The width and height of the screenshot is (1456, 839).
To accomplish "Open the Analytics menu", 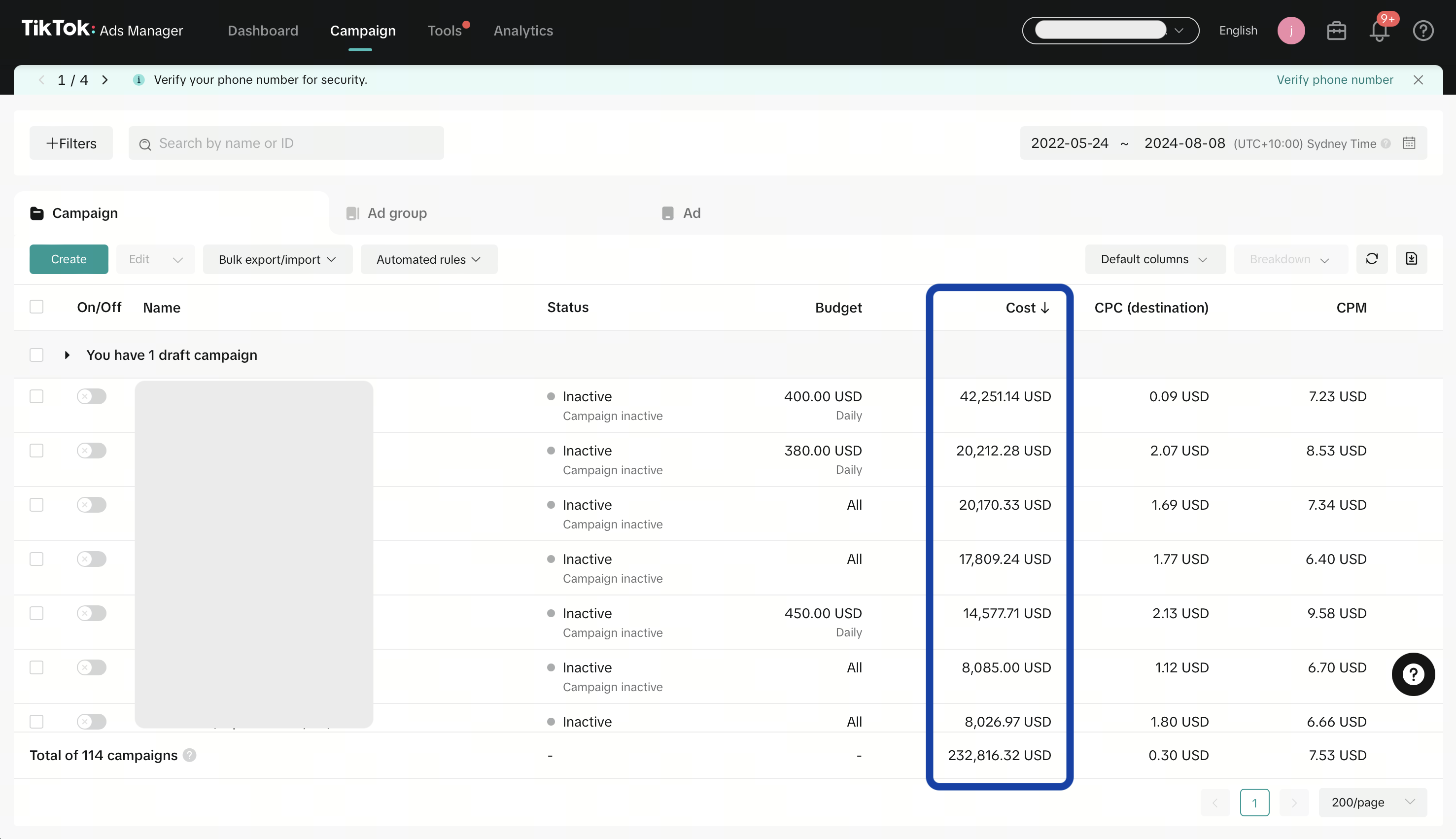I will click(x=522, y=31).
